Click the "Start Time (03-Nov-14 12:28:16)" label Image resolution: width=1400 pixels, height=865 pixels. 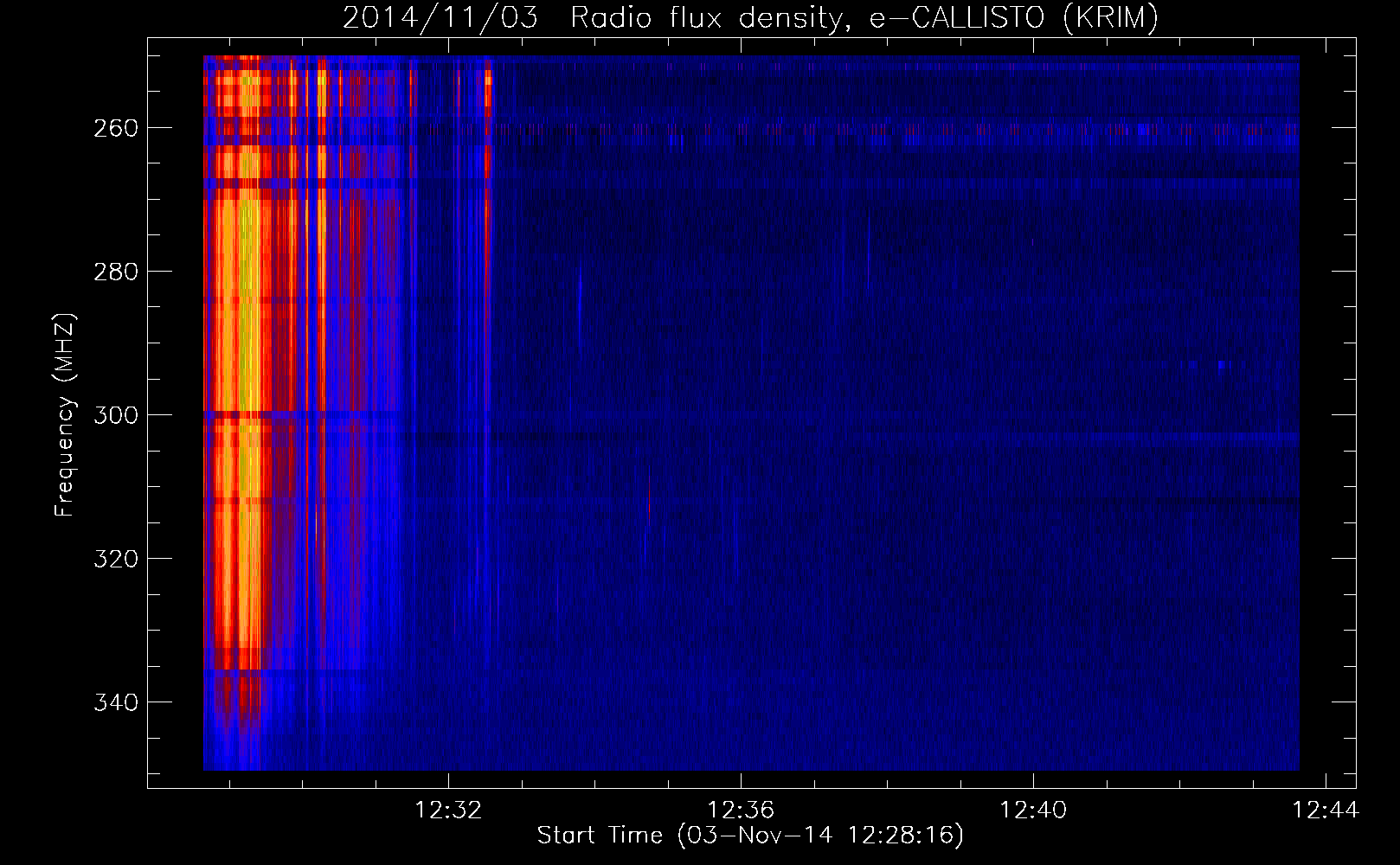click(750, 836)
